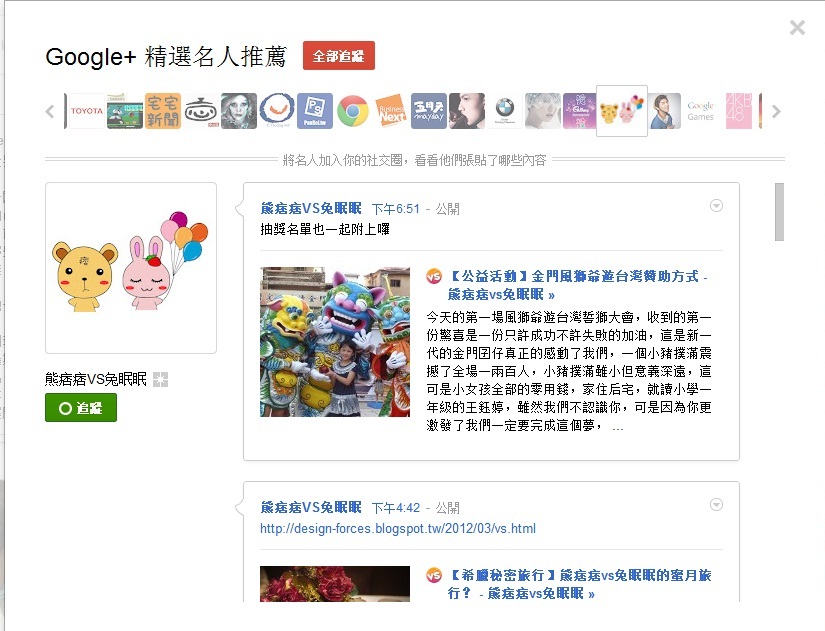Select the Chrome profile icon
Screen dimensions: 825x631
353,111
